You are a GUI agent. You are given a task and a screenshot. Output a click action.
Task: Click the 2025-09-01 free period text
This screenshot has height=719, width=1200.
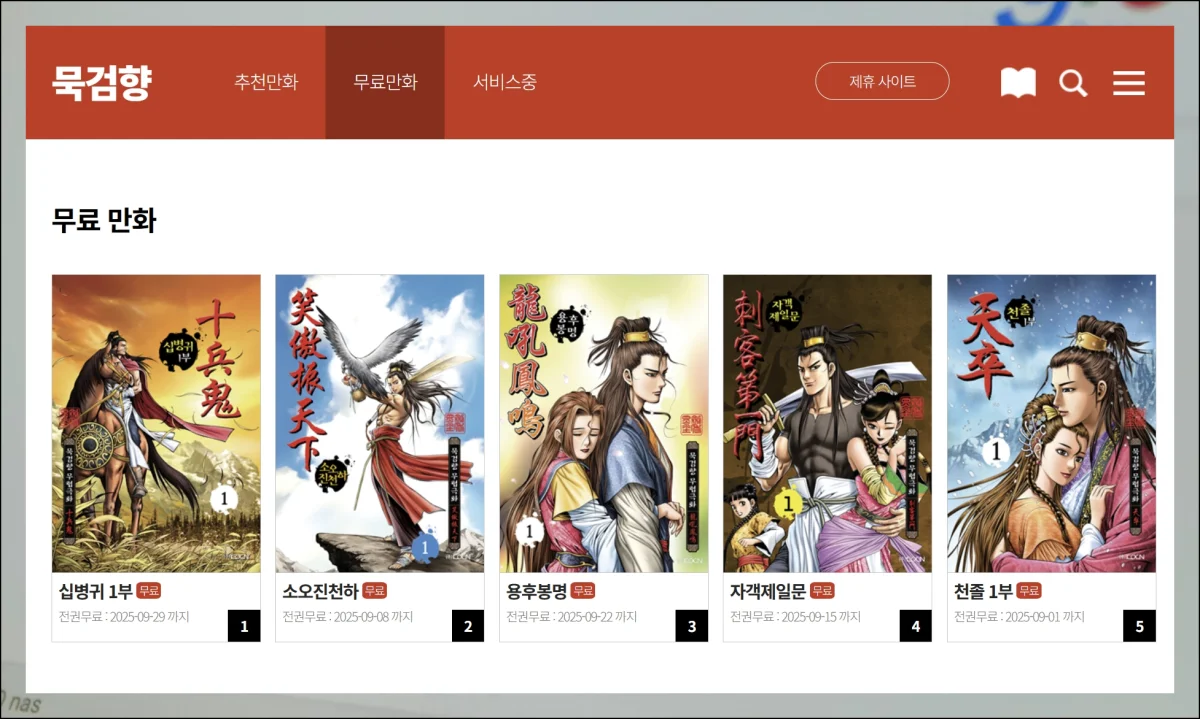(x=1019, y=617)
